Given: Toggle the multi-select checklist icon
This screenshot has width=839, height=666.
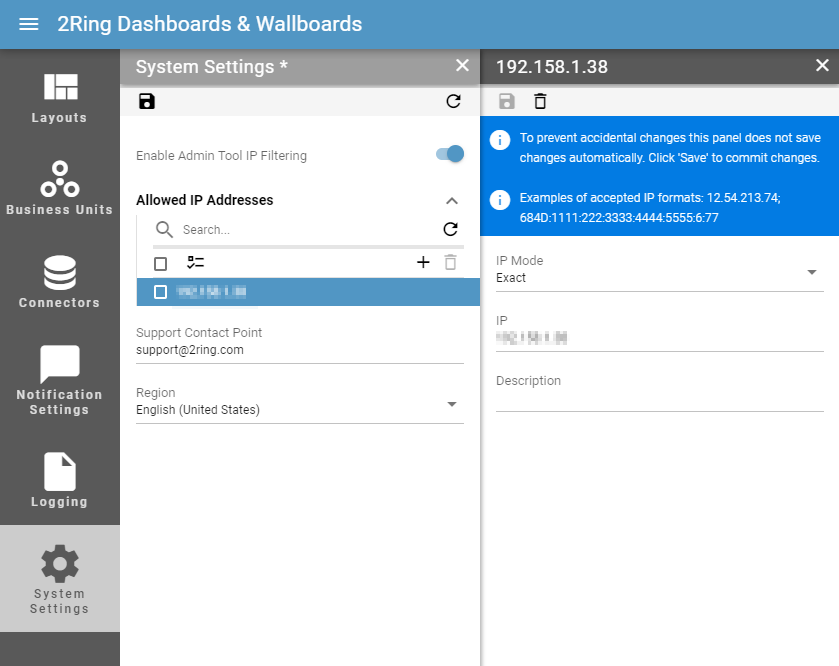Looking at the screenshot, I should [x=195, y=263].
